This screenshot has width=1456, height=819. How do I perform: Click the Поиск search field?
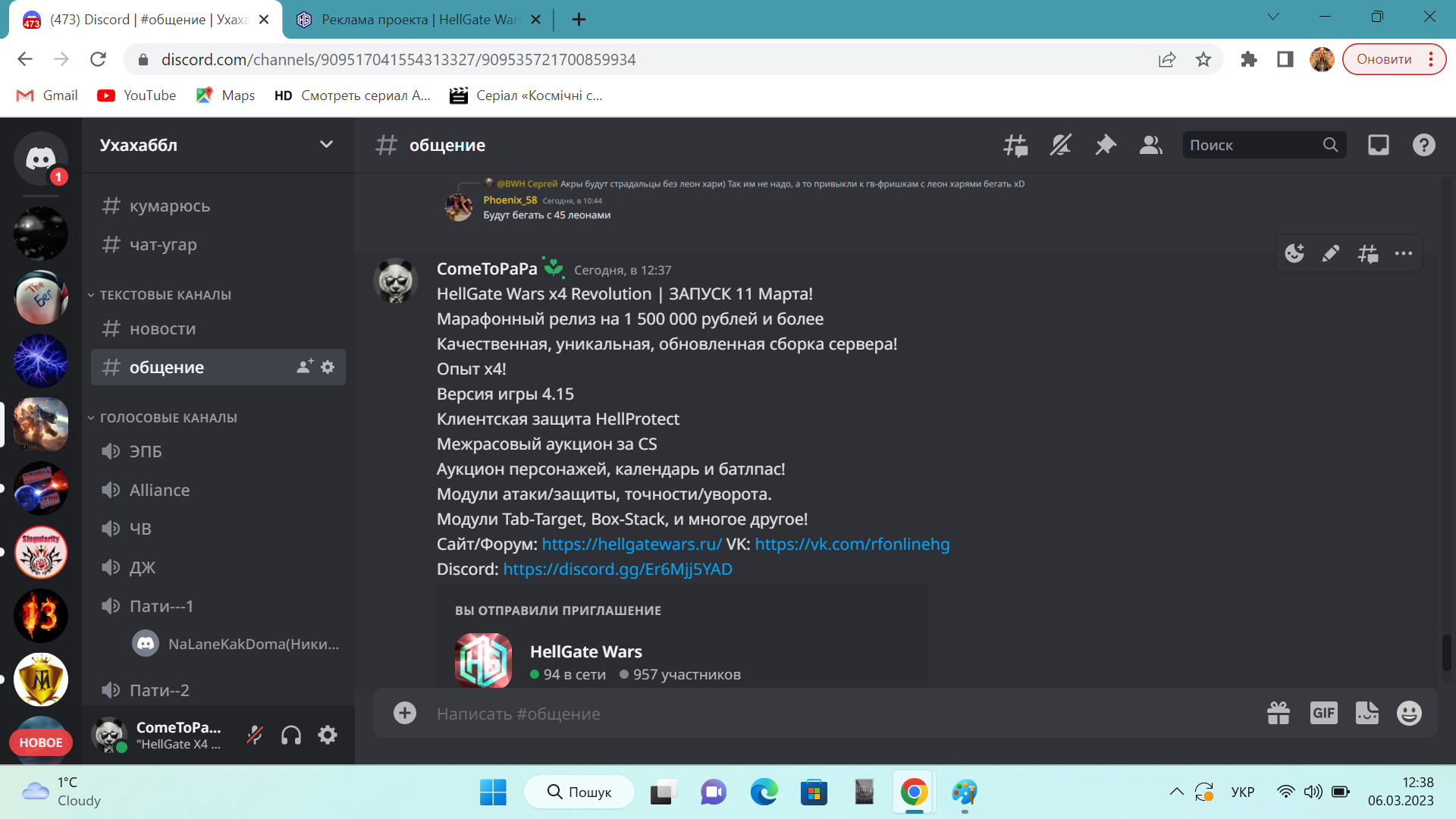(x=1264, y=145)
